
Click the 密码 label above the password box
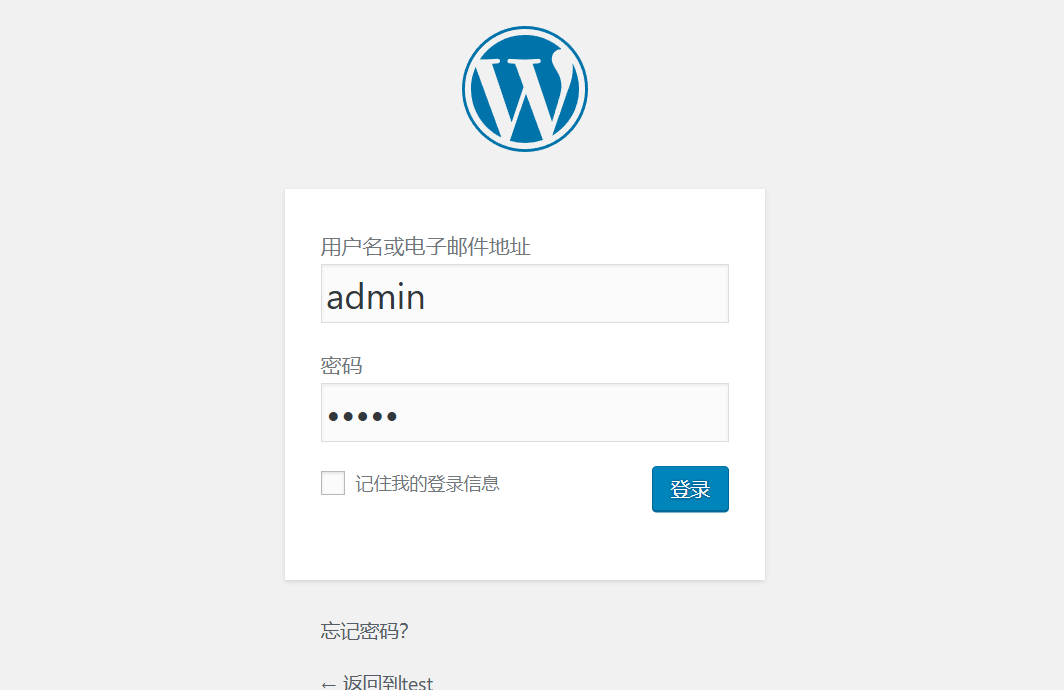[x=341, y=366]
